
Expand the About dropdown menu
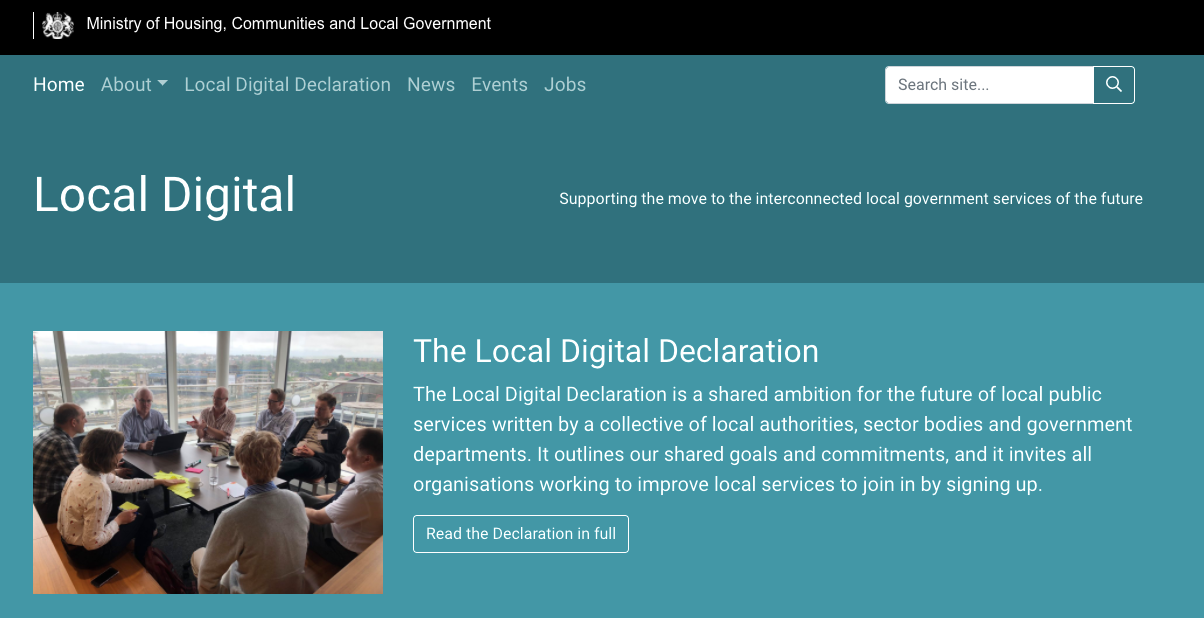[x=134, y=85]
